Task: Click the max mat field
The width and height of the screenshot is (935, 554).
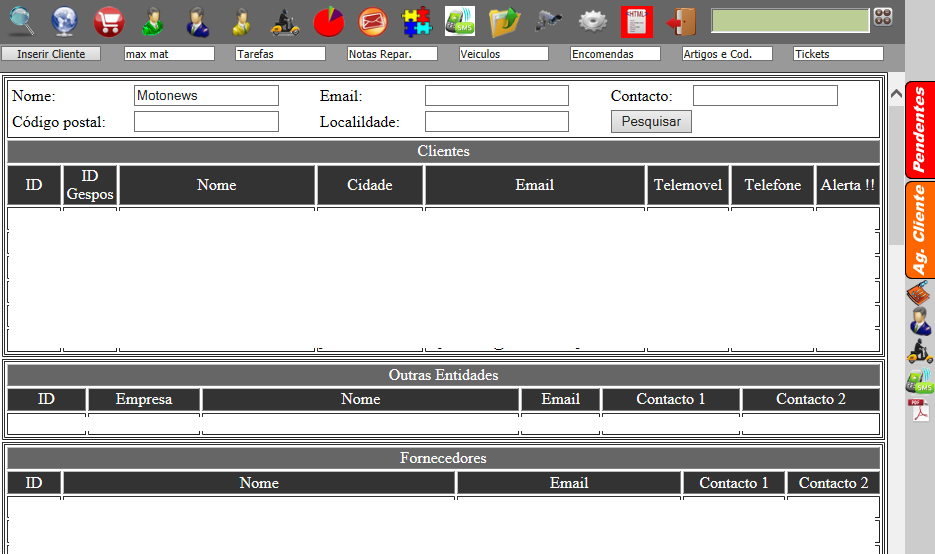Action: [169, 54]
